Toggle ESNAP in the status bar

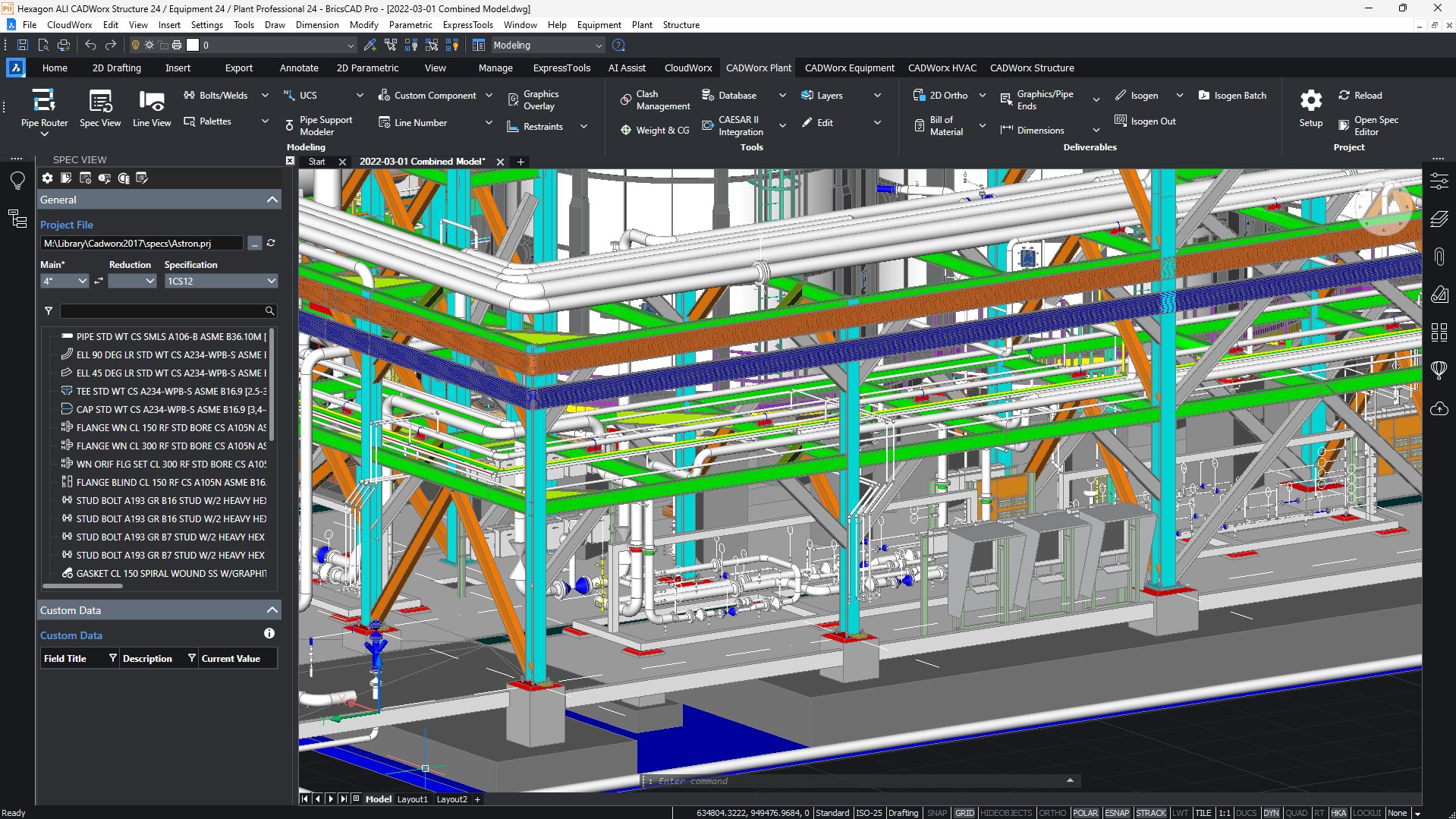click(1116, 812)
